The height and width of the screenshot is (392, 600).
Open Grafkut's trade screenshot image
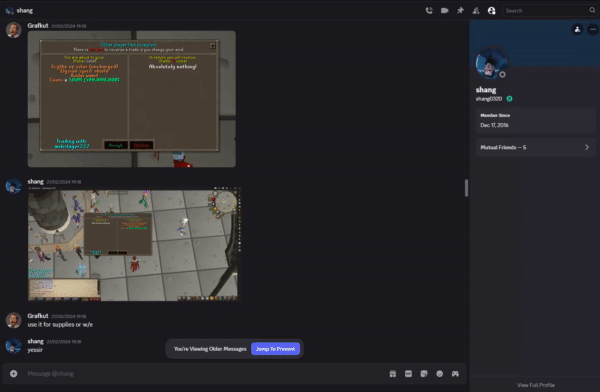click(132, 99)
